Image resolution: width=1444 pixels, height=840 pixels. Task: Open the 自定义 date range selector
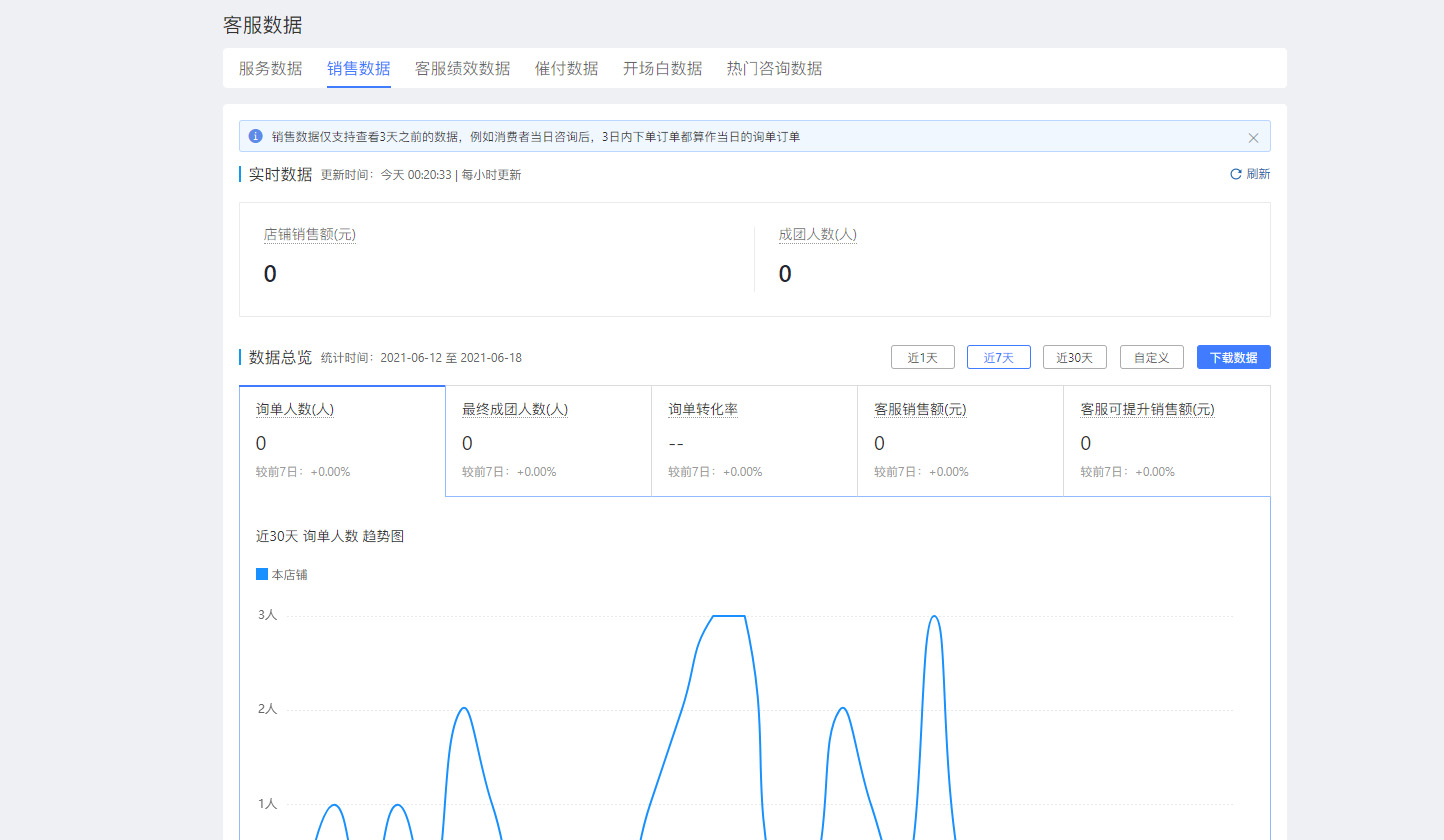[1151, 356]
